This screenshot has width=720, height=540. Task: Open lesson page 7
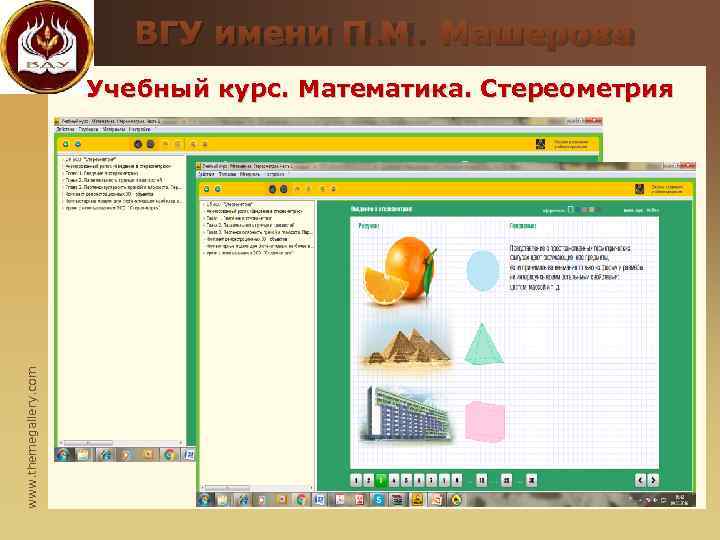click(x=431, y=480)
